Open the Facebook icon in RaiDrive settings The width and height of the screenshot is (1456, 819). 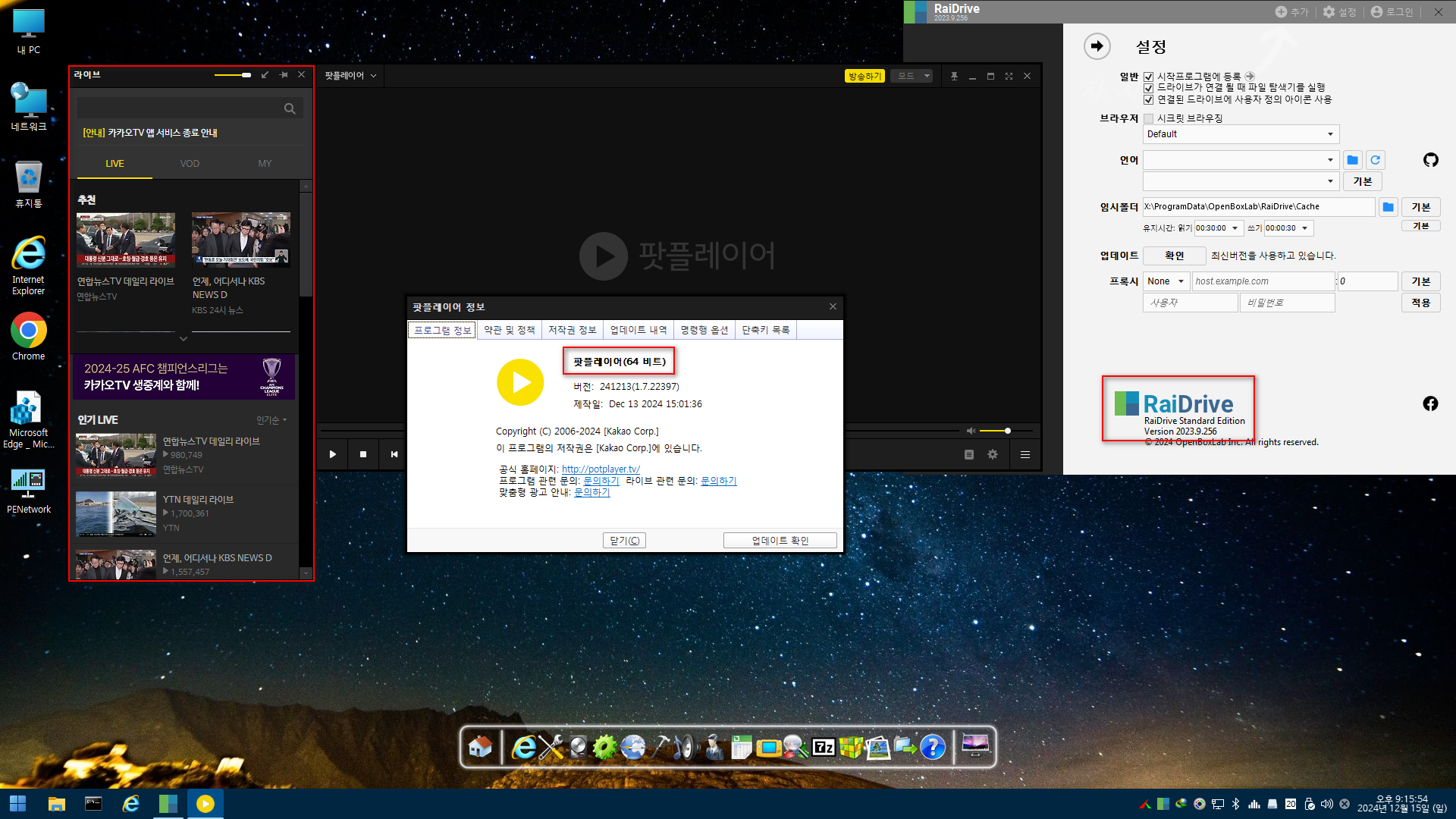click(1430, 403)
